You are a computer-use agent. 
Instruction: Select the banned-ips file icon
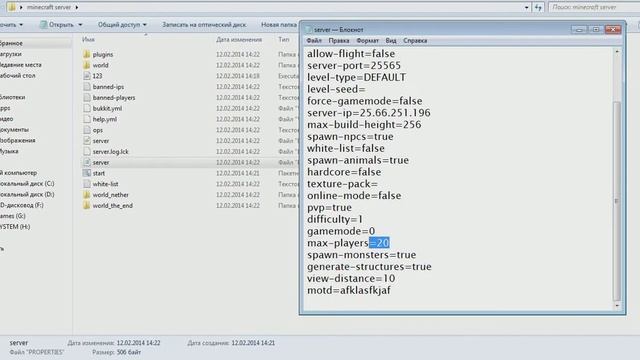tap(87, 87)
